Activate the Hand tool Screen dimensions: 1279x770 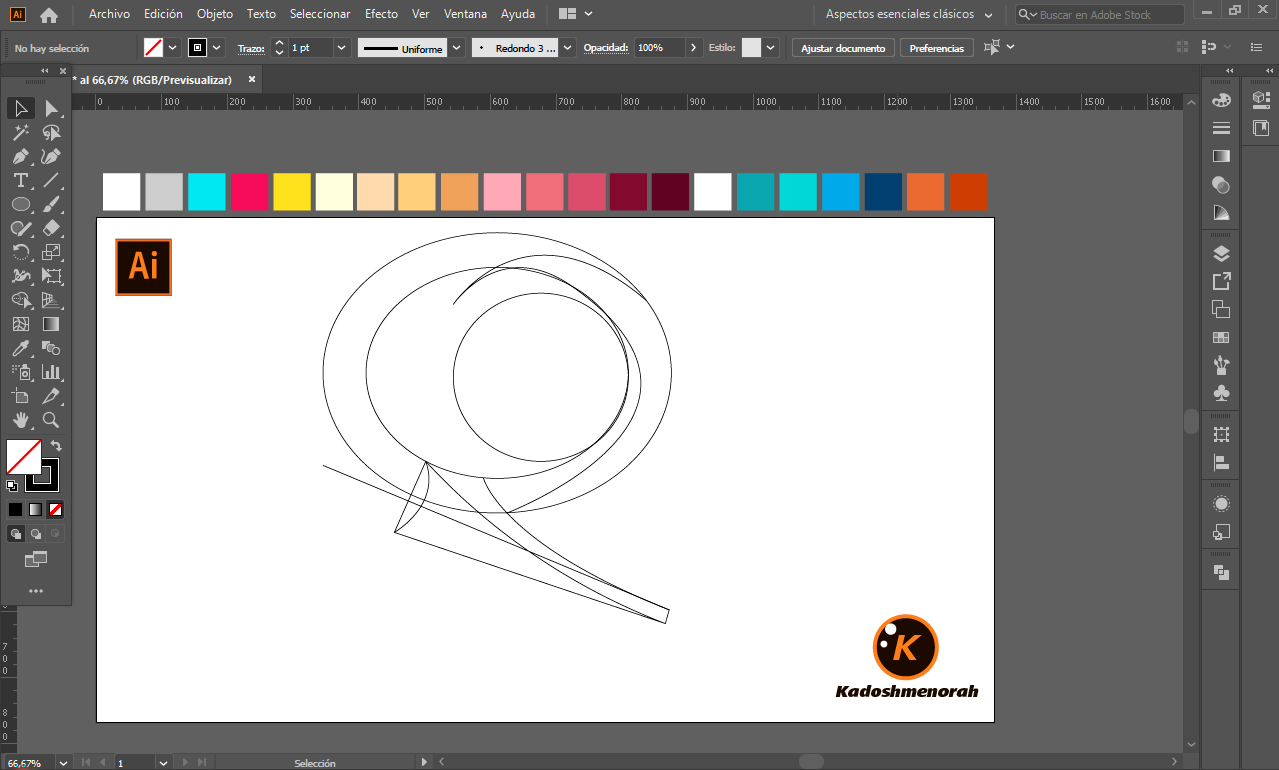pyautogui.click(x=20, y=420)
